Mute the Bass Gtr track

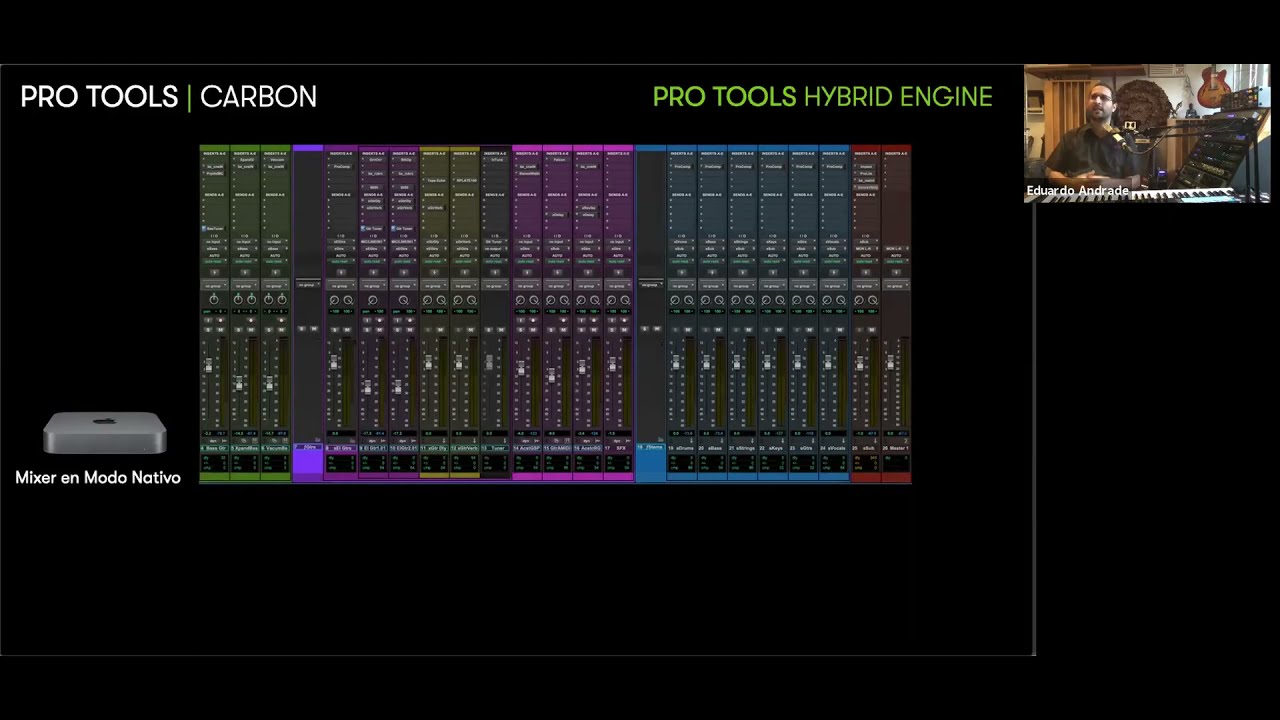click(220, 330)
